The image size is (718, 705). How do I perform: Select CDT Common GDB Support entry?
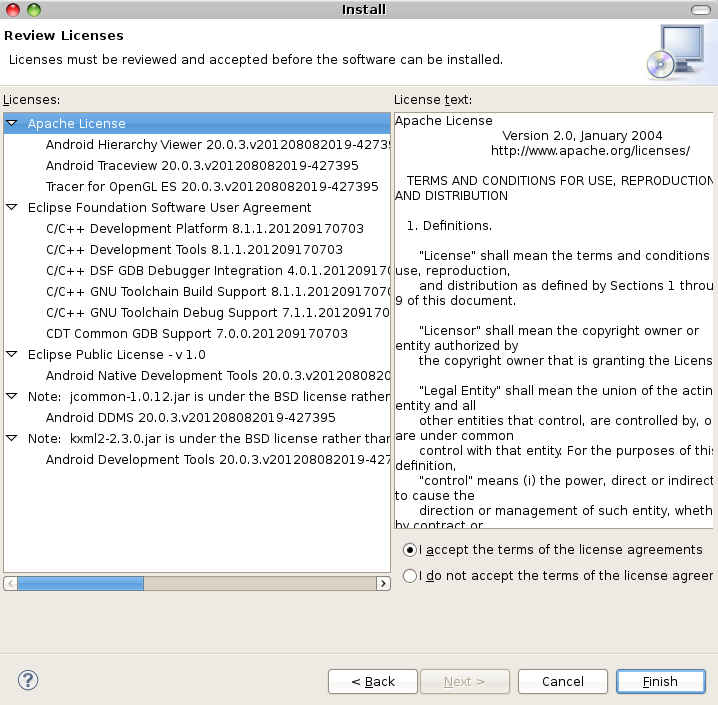(x=197, y=334)
